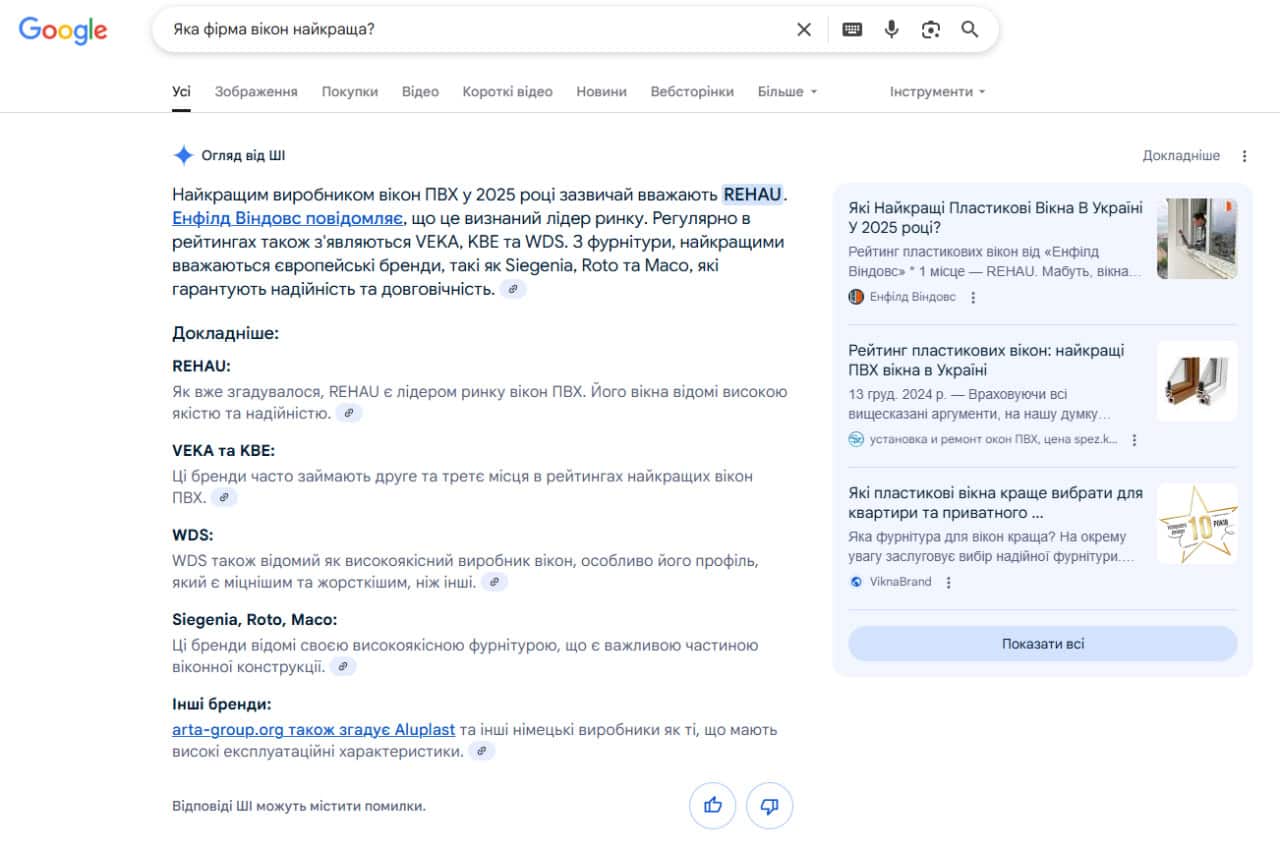Image resolution: width=1280 pixels, height=849 pixels.
Task: Click the AI overview sparkle icon
Action: click(x=183, y=155)
